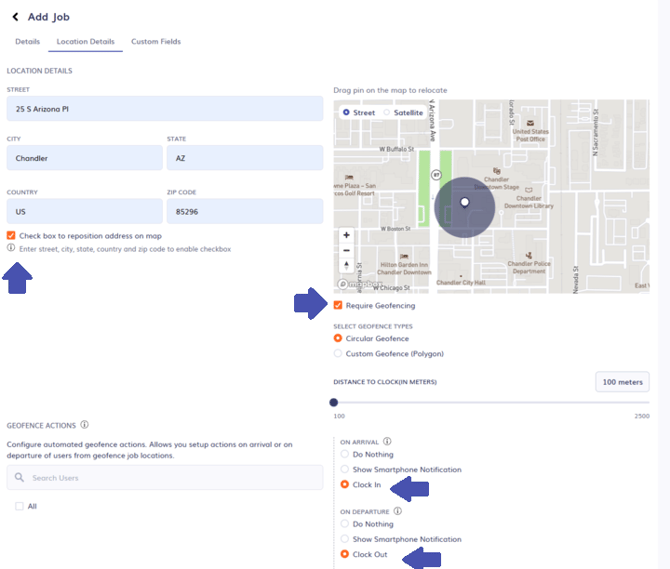Screen dimensions: 670x569
Task: Reset map compass orientation
Action: 347,265
